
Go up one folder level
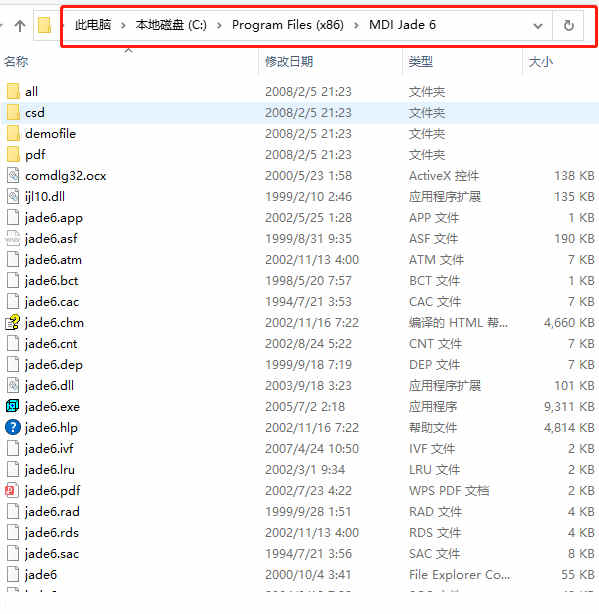(20, 26)
